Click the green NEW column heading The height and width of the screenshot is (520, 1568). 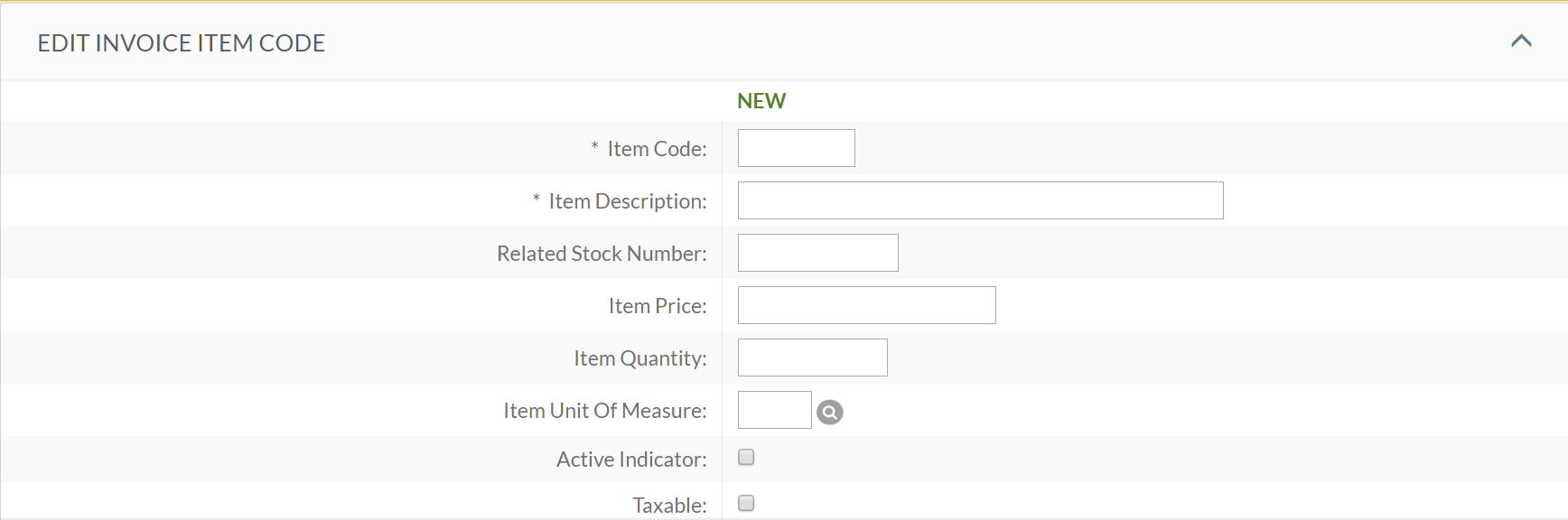tap(761, 101)
